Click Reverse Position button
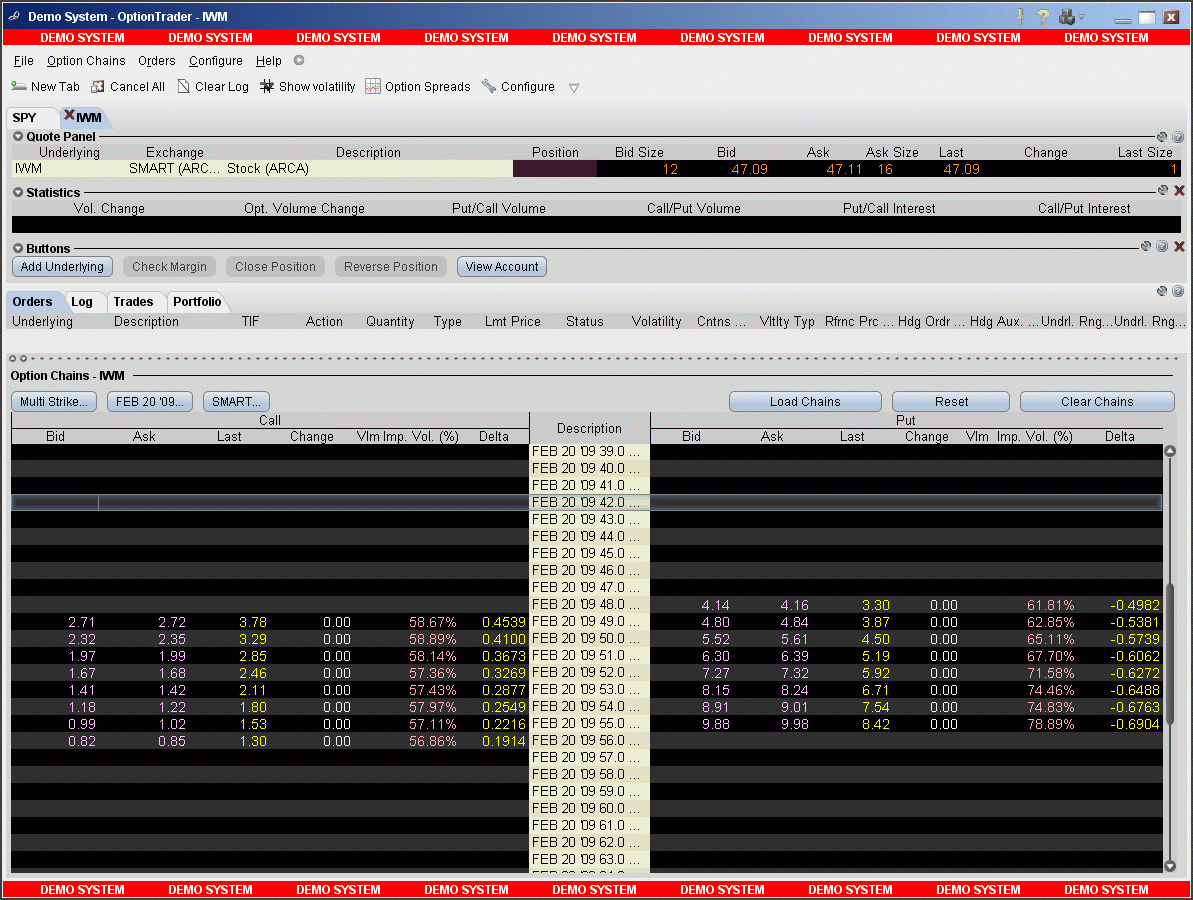 [391, 267]
